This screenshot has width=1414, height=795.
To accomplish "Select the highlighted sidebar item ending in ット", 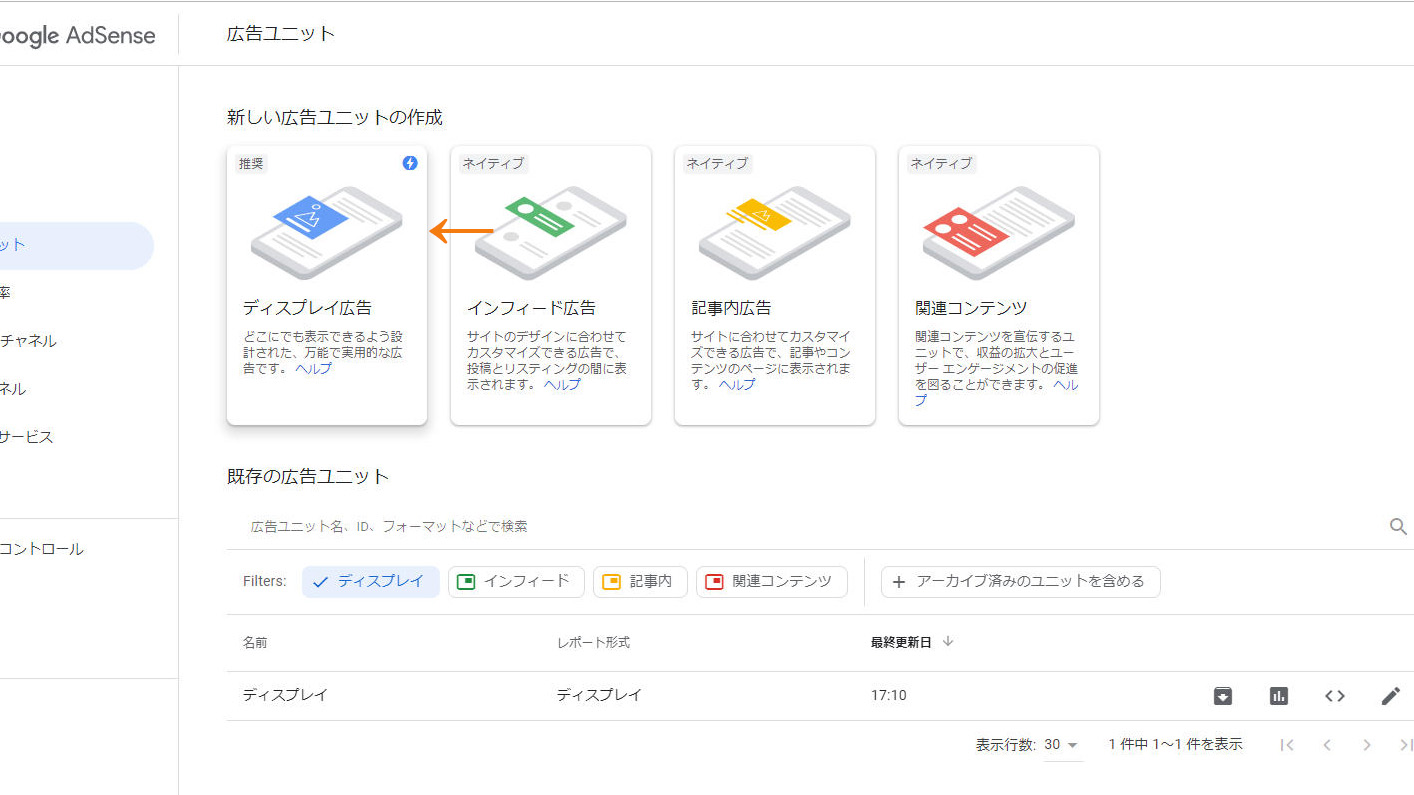I will 77,245.
